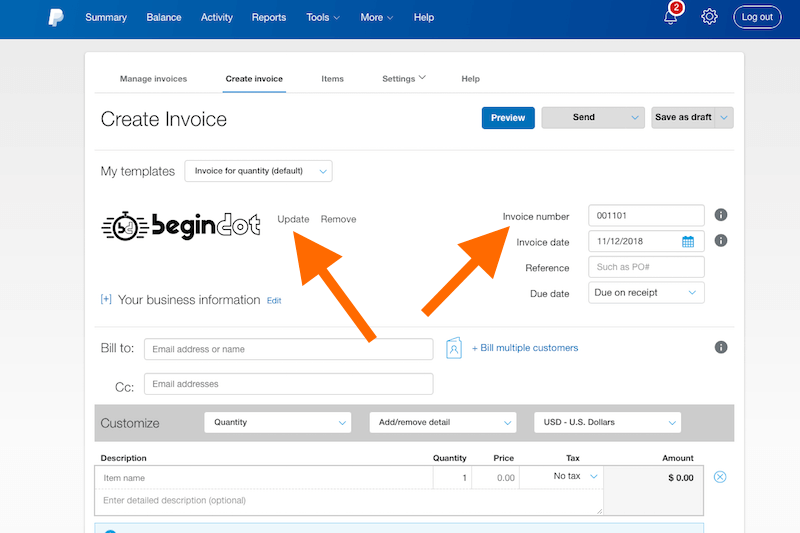The width and height of the screenshot is (800, 533).
Task: Open the Quantity customize dropdown
Action: 278,422
